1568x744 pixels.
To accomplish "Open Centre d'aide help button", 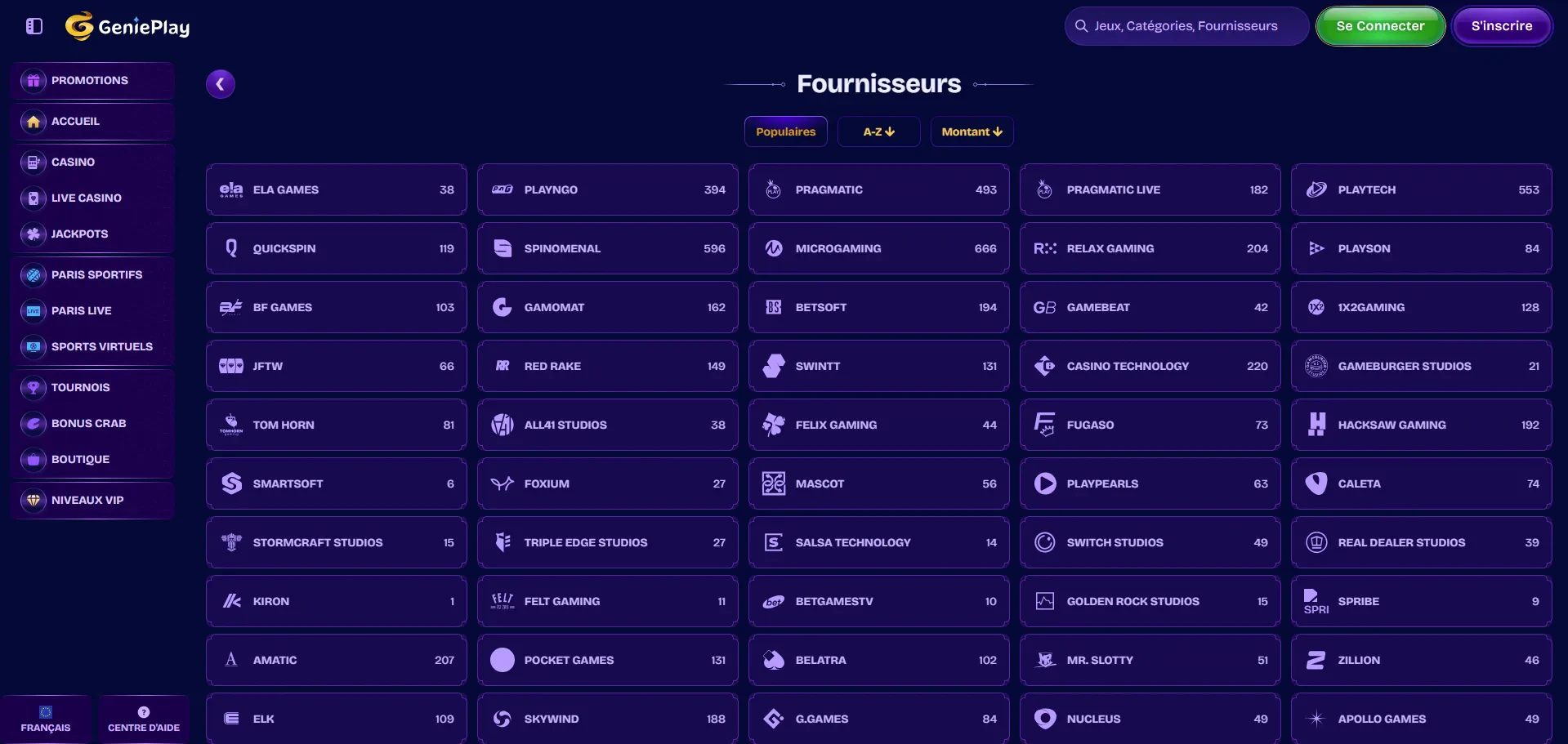I will click(x=144, y=719).
